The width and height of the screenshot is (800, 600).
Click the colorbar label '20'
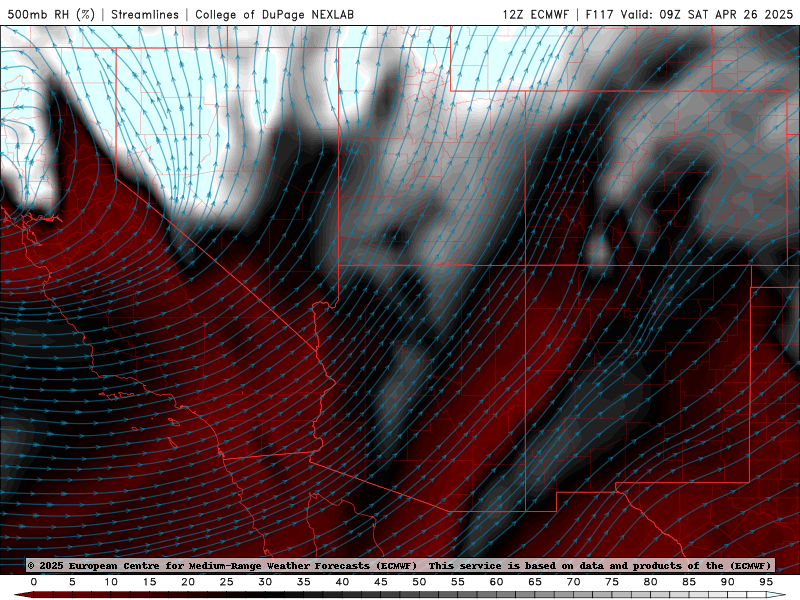pyautogui.click(x=188, y=582)
